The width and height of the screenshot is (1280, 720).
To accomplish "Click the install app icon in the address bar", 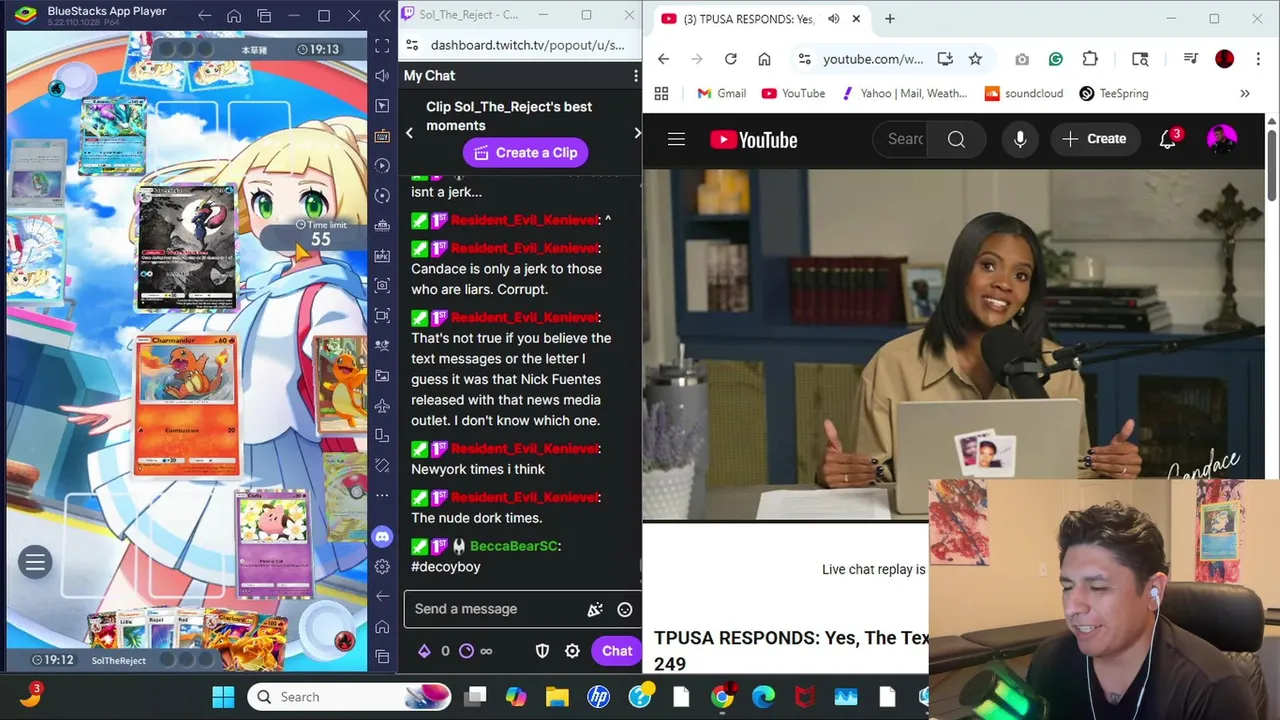I will coord(945,59).
